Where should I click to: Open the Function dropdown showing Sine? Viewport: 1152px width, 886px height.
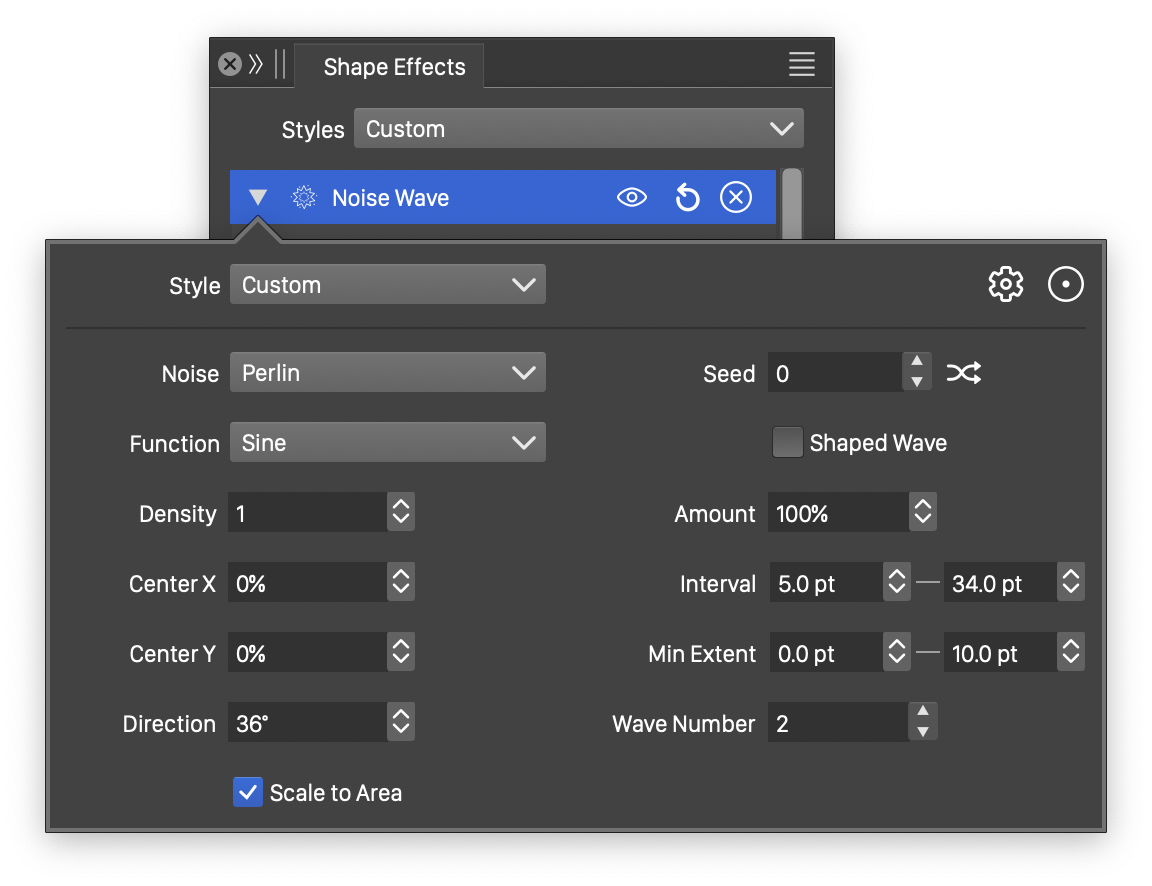click(x=387, y=443)
